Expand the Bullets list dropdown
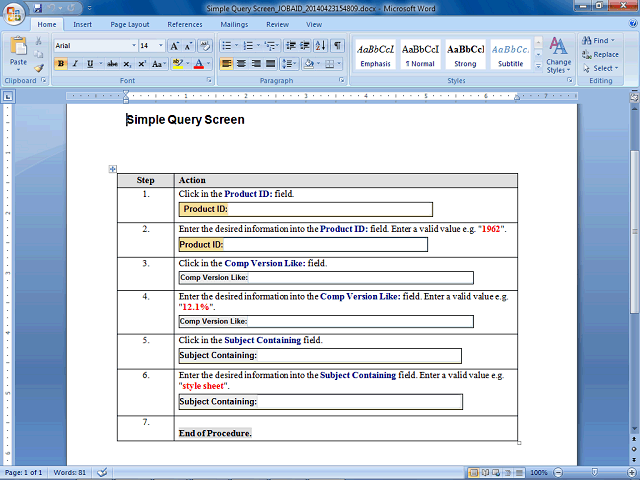640x480 pixels. click(x=236, y=46)
